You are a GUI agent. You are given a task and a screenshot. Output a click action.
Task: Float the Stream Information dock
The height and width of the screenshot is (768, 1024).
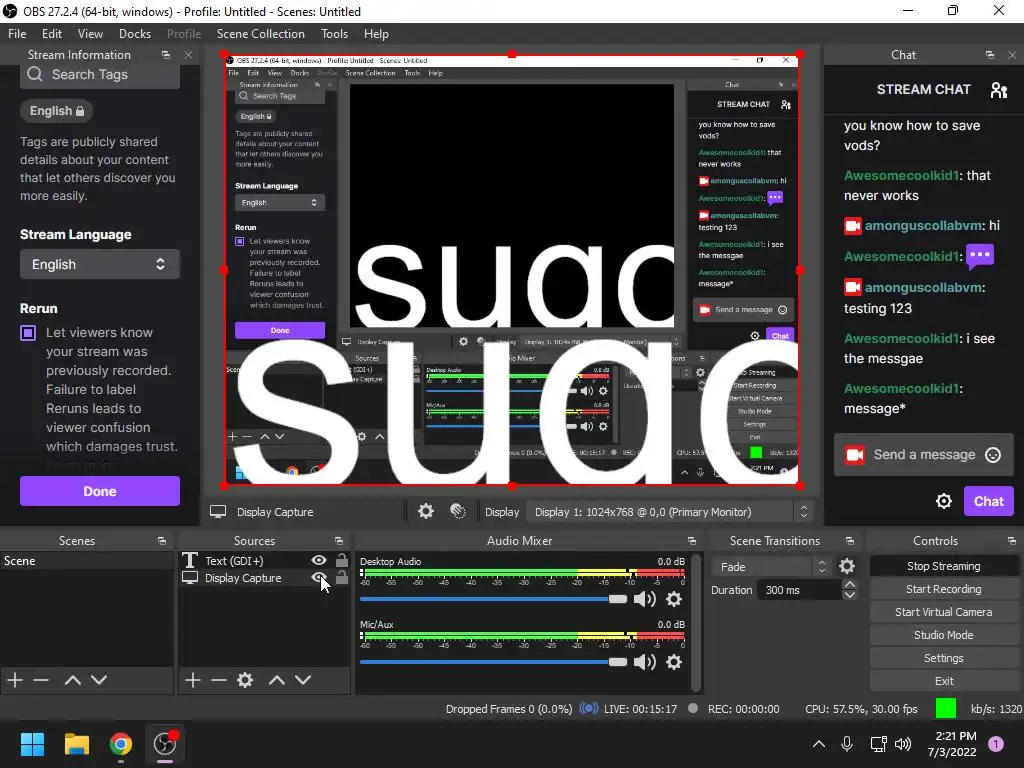166,55
